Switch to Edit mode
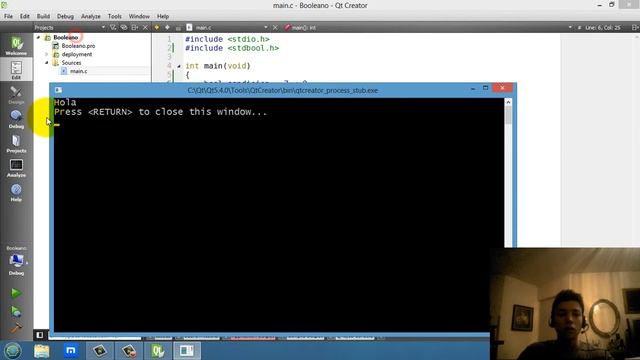This screenshot has height=360, width=640. (x=16, y=70)
